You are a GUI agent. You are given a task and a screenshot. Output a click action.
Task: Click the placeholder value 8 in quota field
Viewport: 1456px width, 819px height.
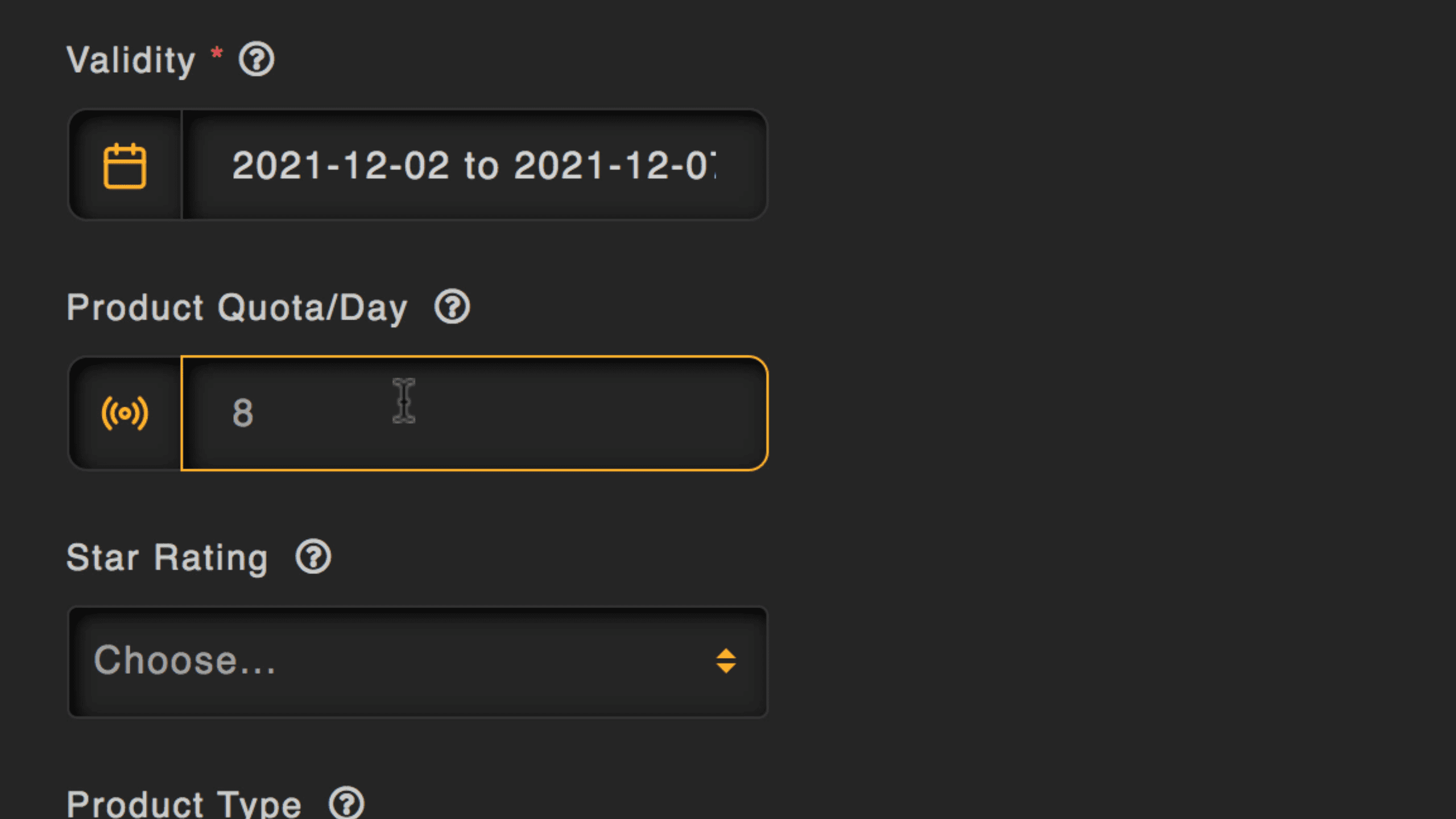(x=243, y=413)
